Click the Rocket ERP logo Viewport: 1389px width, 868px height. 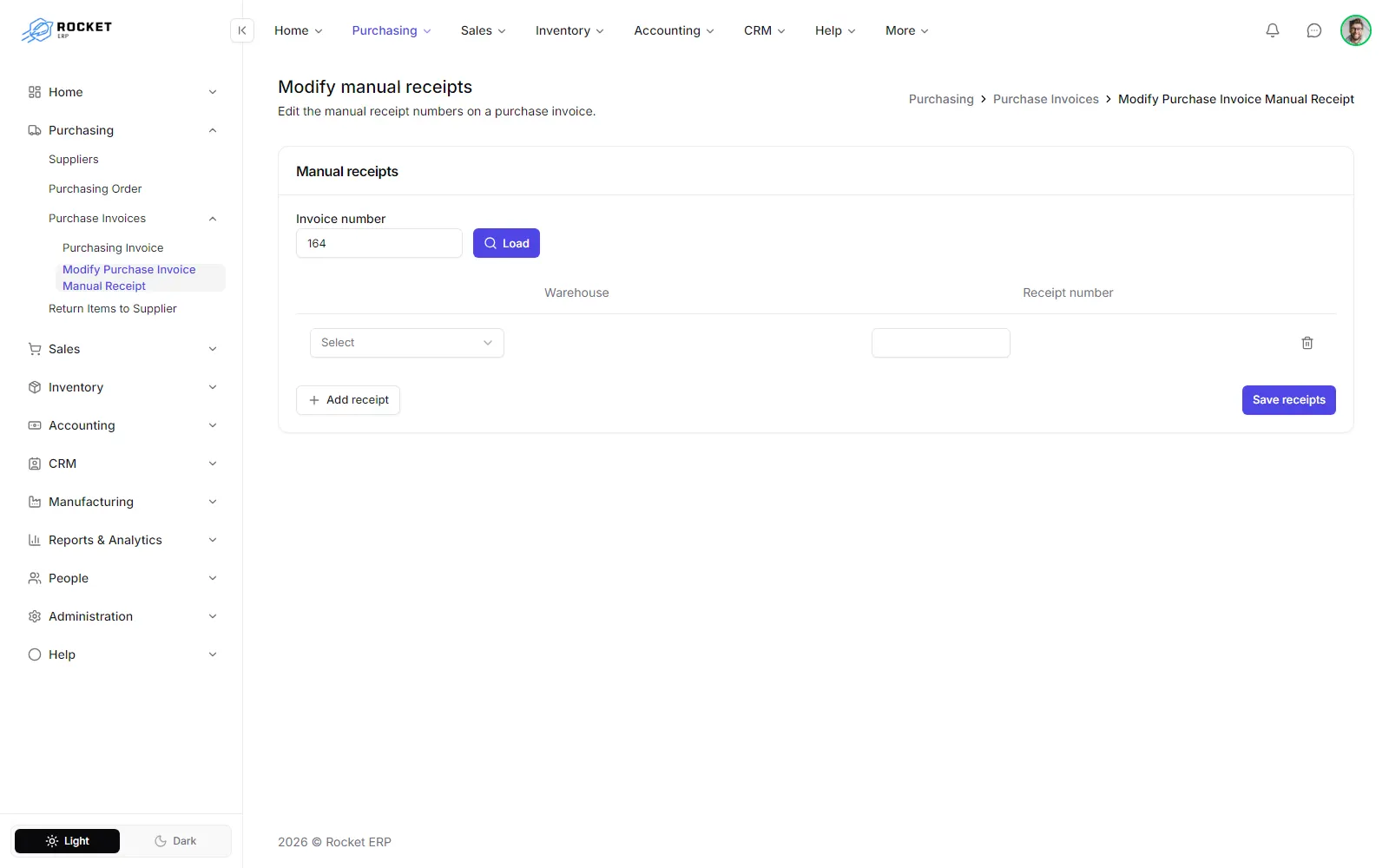click(67, 30)
